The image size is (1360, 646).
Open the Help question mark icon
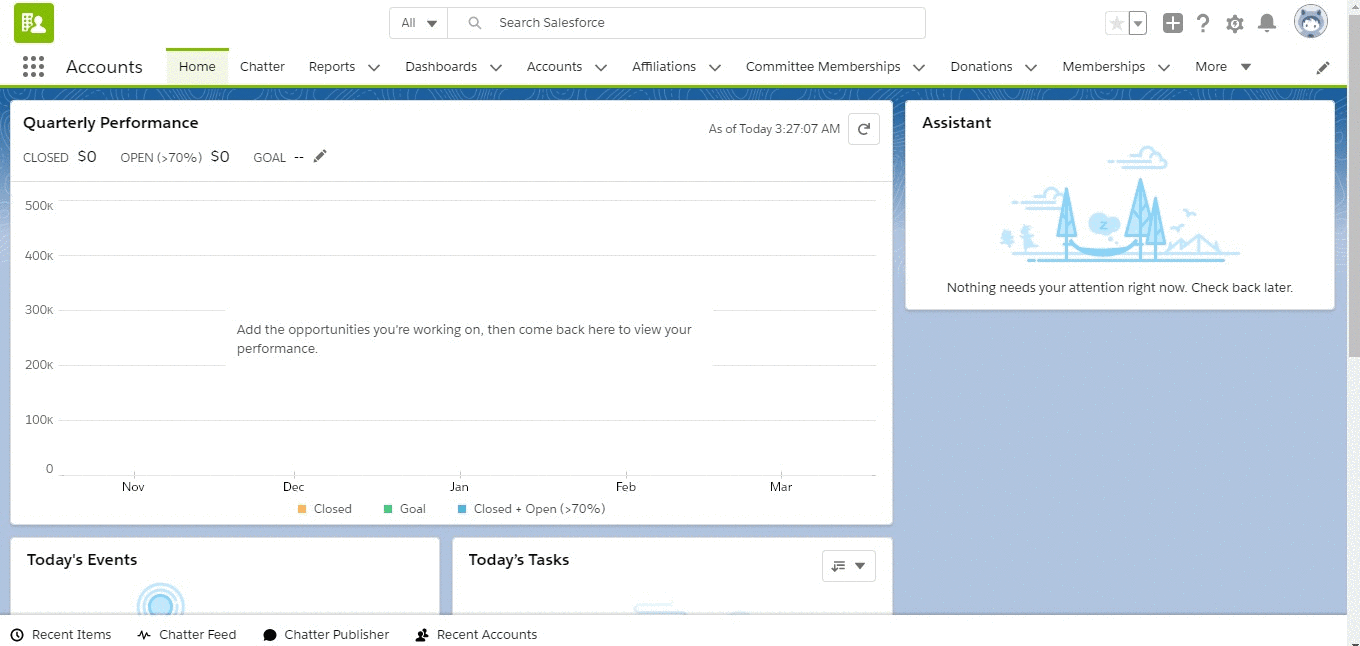point(1203,23)
